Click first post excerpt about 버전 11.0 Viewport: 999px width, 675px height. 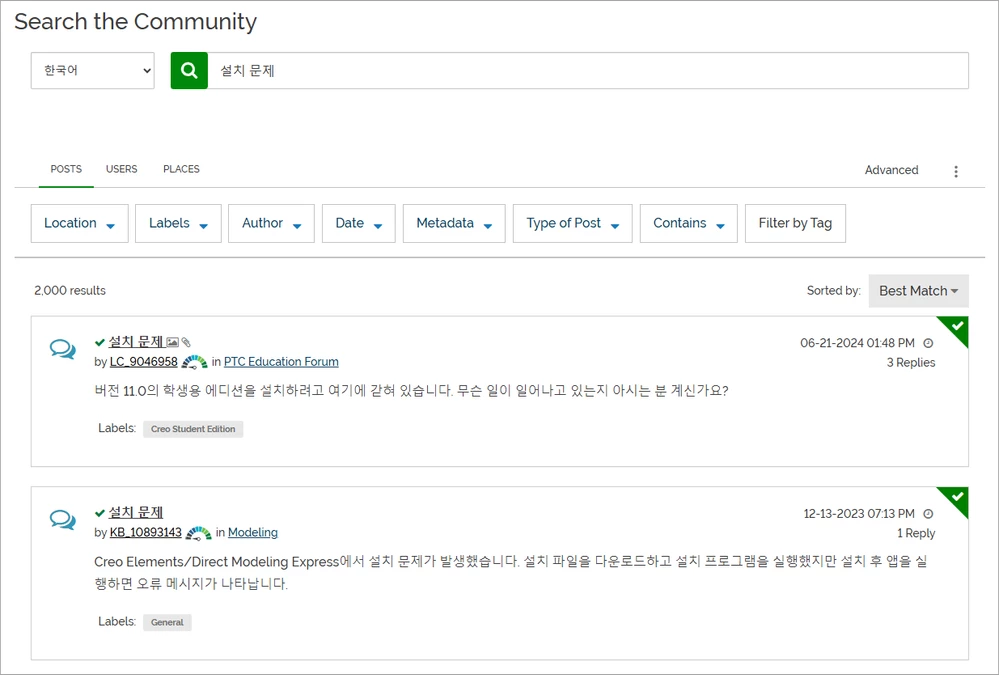tap(411, 391)
